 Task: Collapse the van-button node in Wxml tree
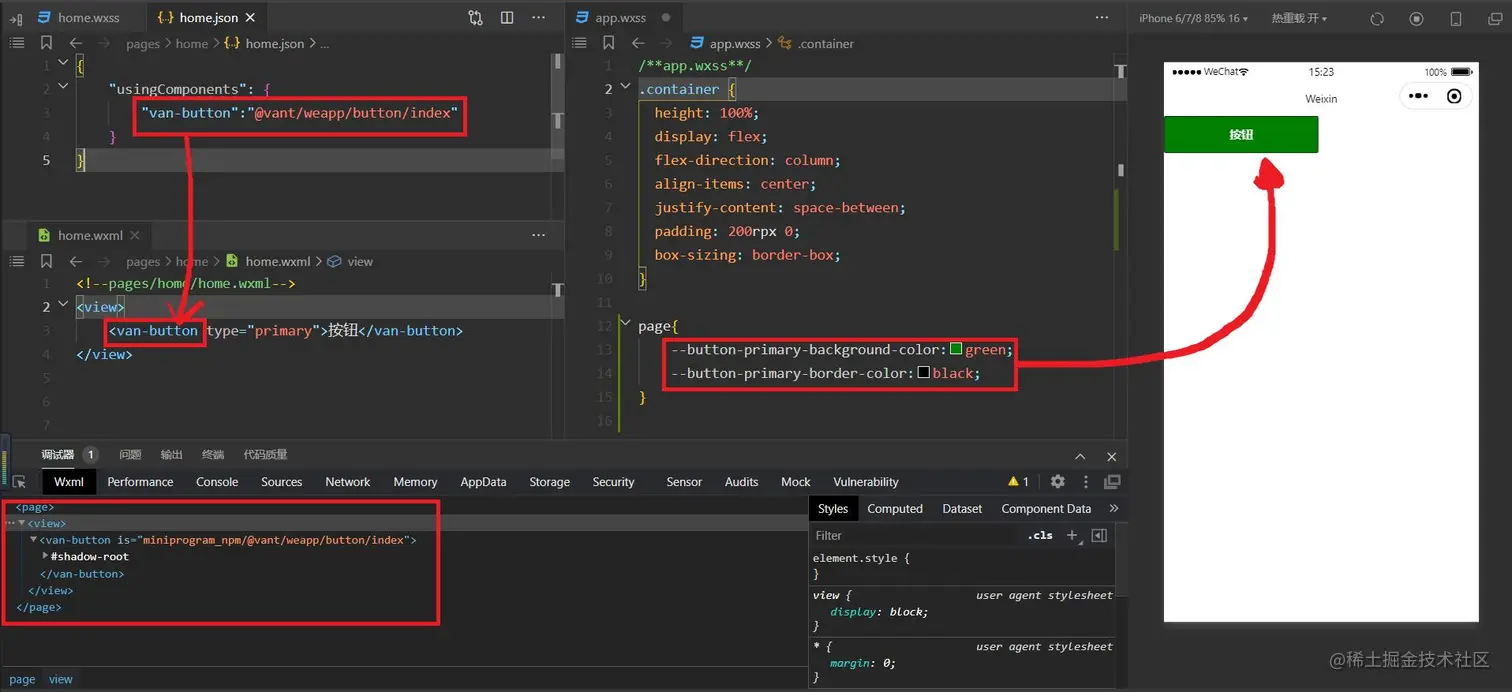(33, 540)
